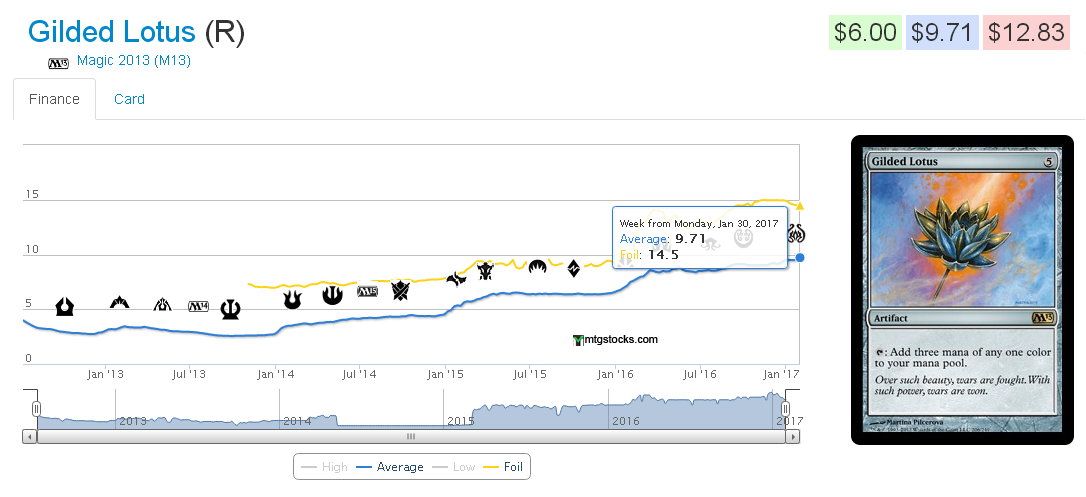Click the 2015 label in navigator

tap(461, 420)
